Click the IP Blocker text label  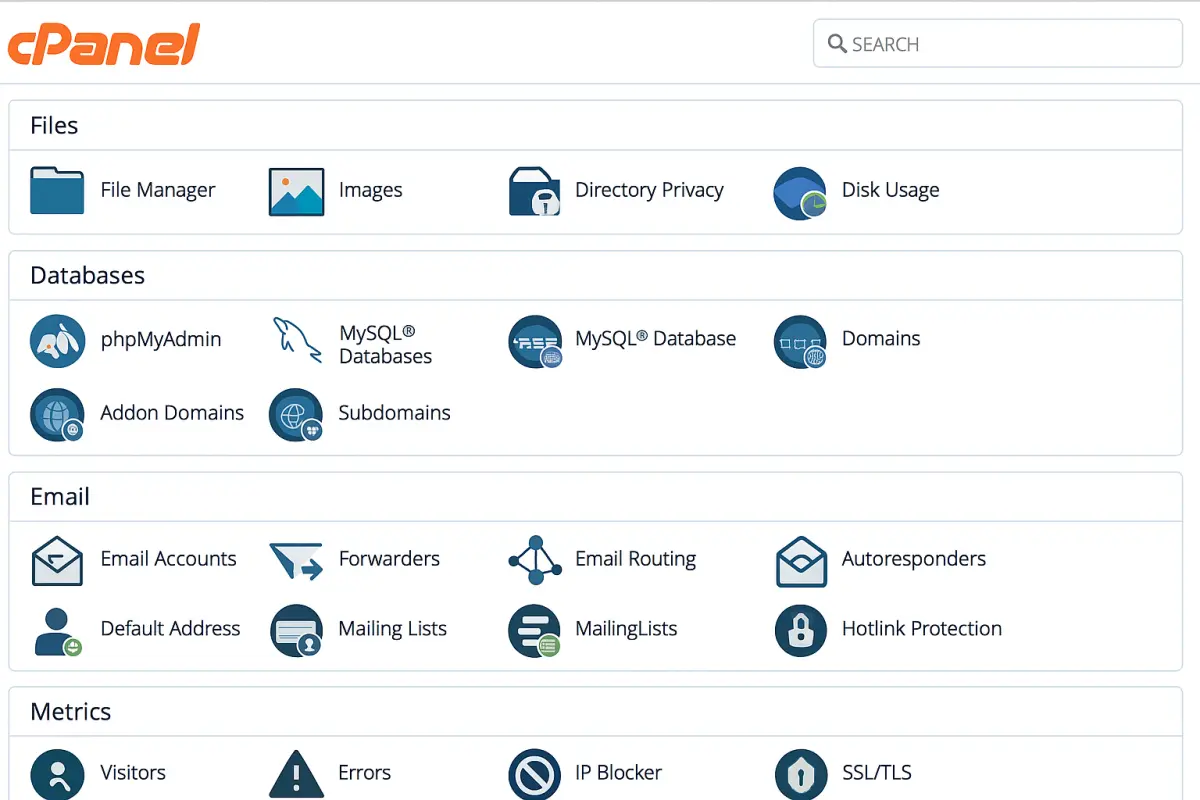[618, 773]
